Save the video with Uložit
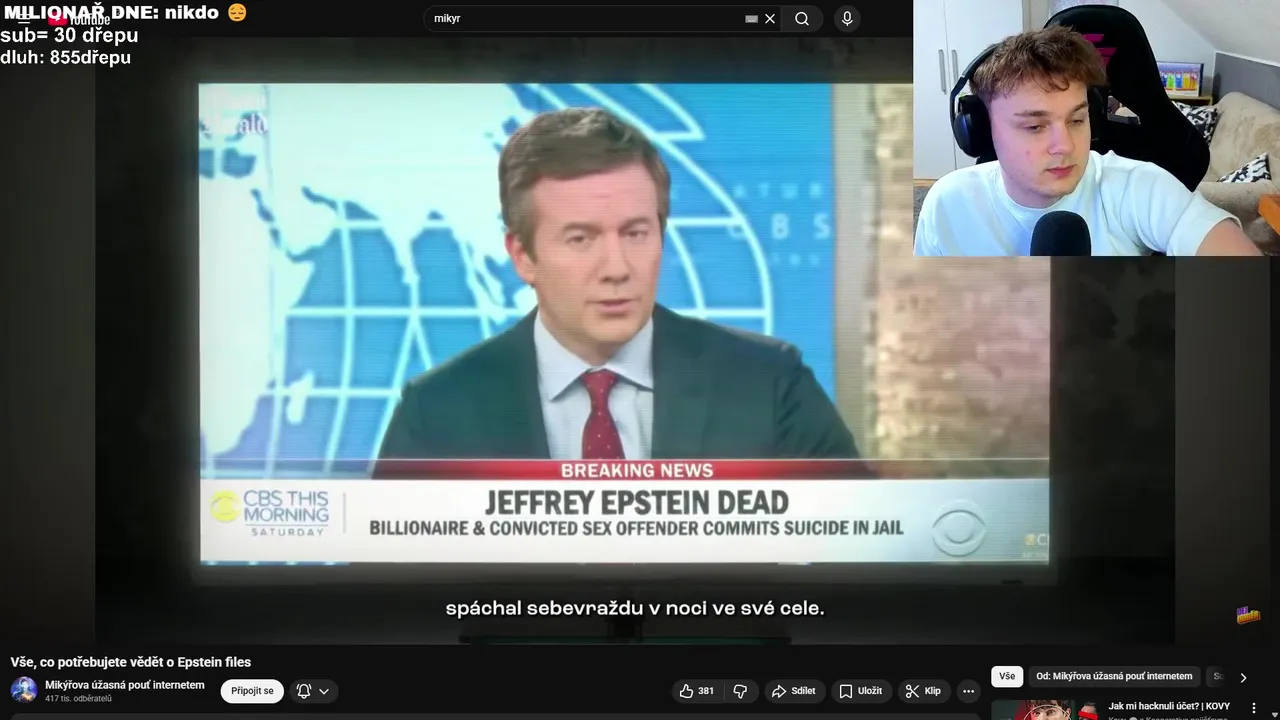Image resolution: width=1280 pixels, height=720 pixels. pyautogui.click(x=860, y=691)
